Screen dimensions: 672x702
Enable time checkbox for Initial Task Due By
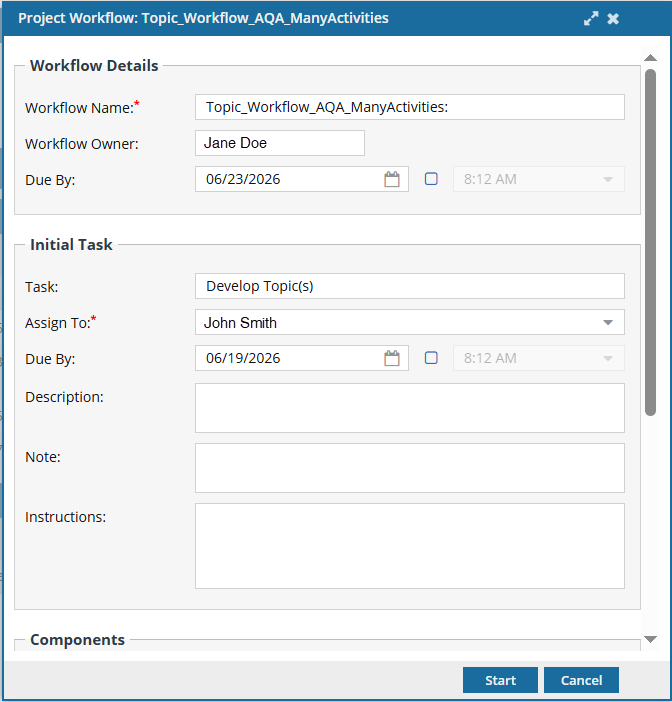click(431, 358)
